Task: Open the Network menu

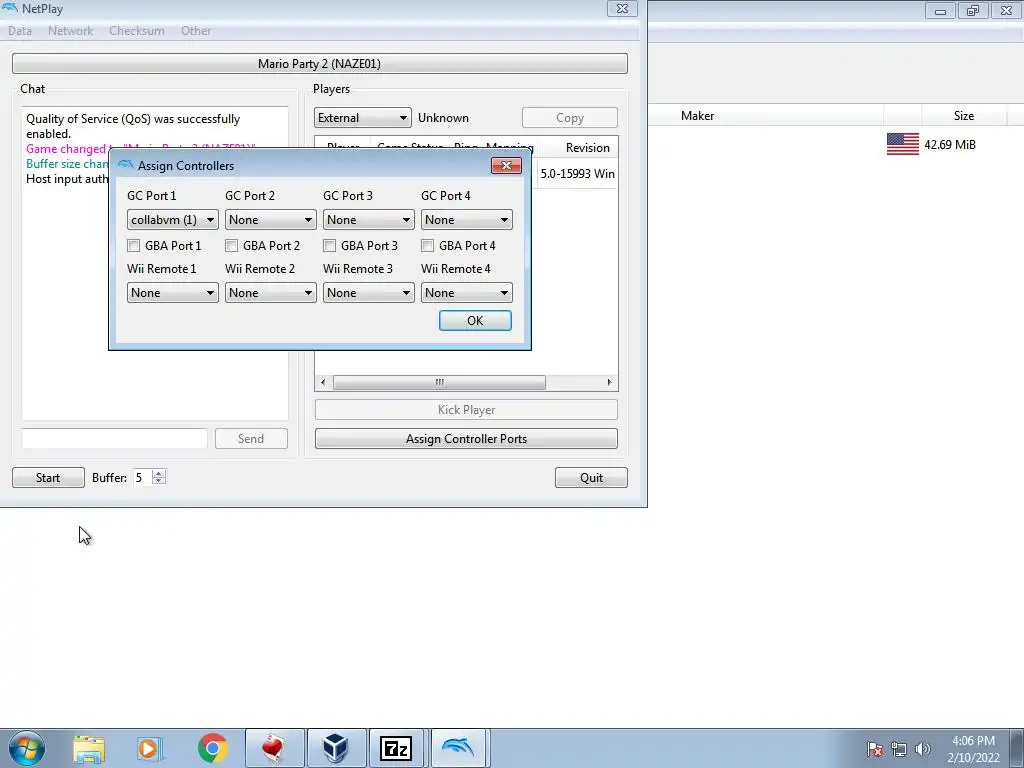Action: pos(71,31)
